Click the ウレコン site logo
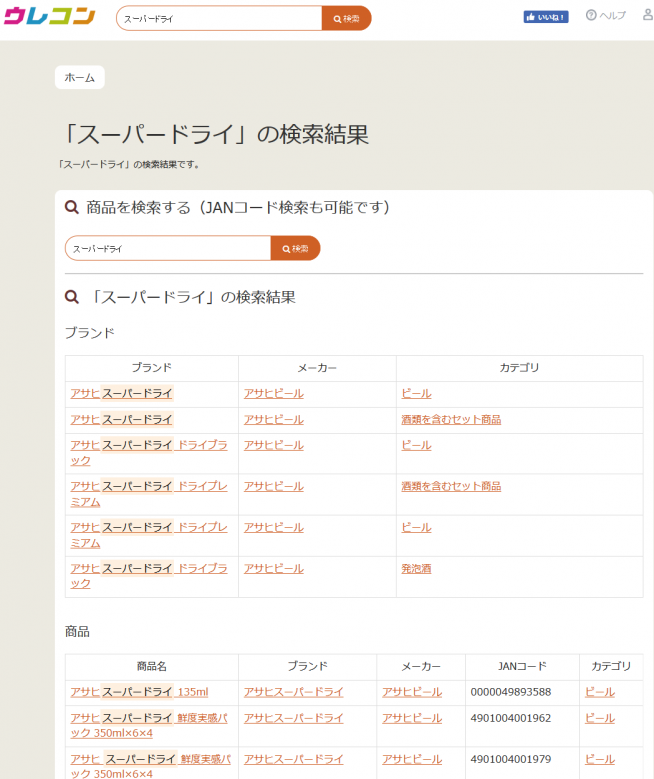This screenshot has height=779, width=654. (49, 16)
